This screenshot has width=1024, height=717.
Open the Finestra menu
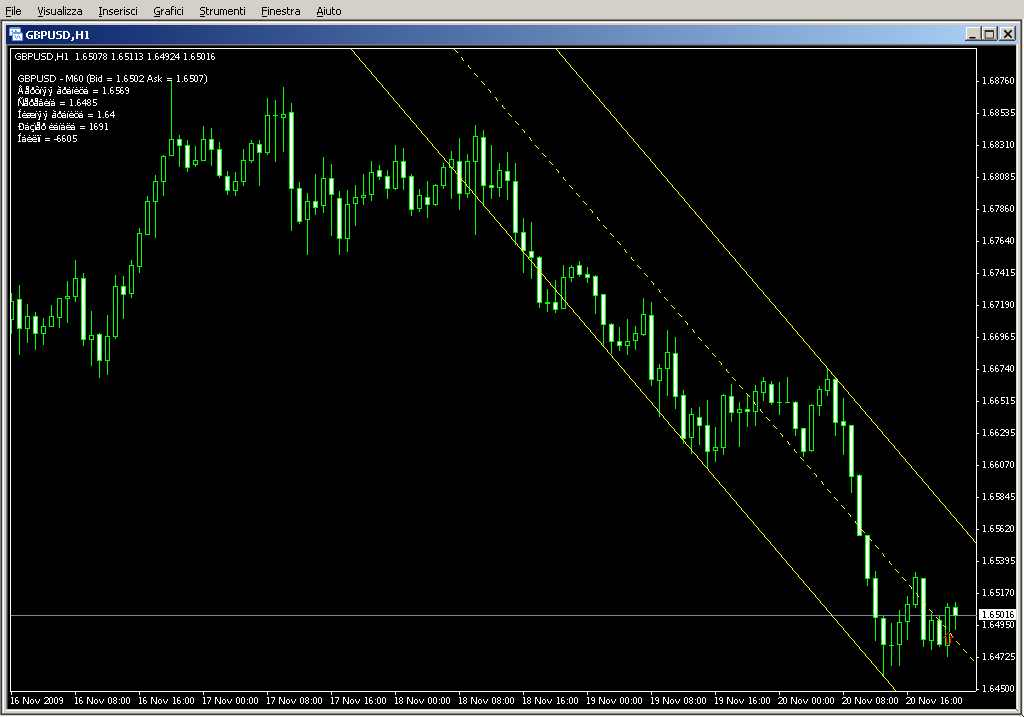click(x=280, y=11)
